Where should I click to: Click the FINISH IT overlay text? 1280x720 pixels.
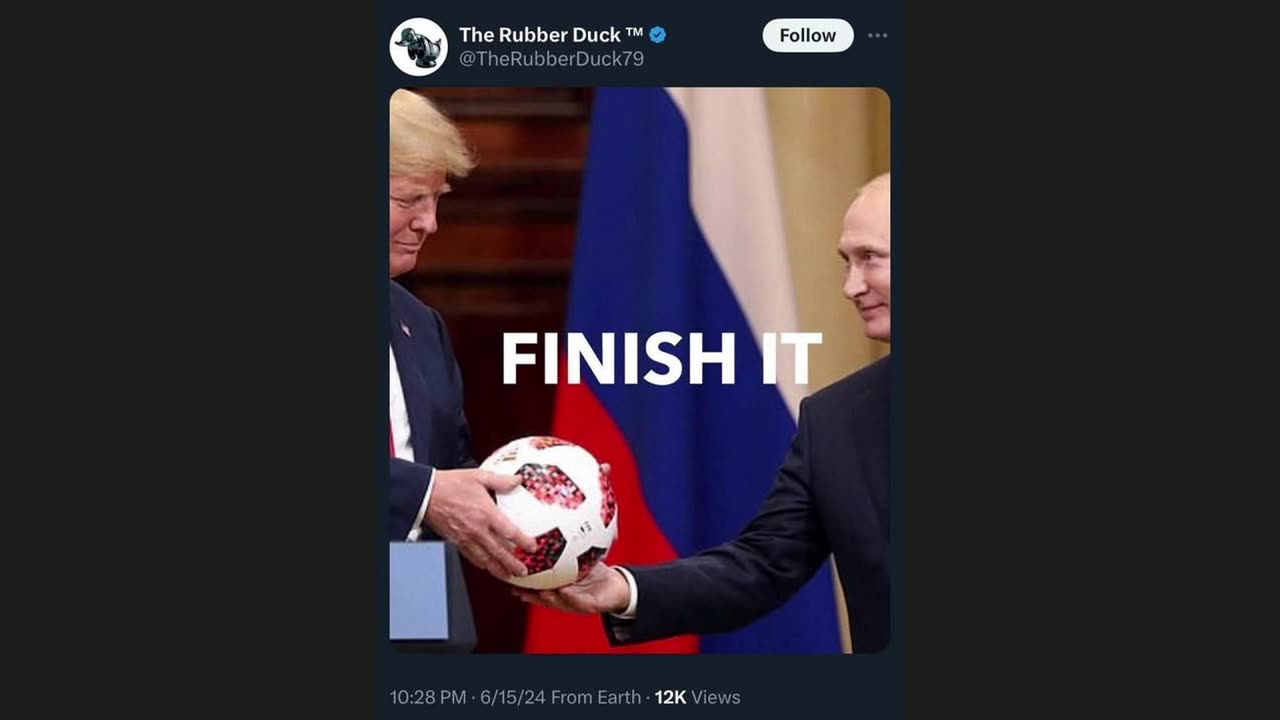661,358
